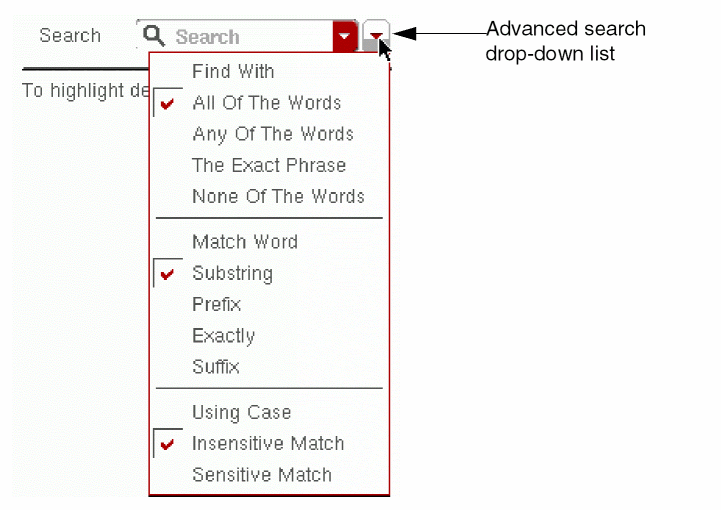The width and height of the screenshot is (721, 510).
Task: Choose Suffix match option
Action: pos(215,367)
